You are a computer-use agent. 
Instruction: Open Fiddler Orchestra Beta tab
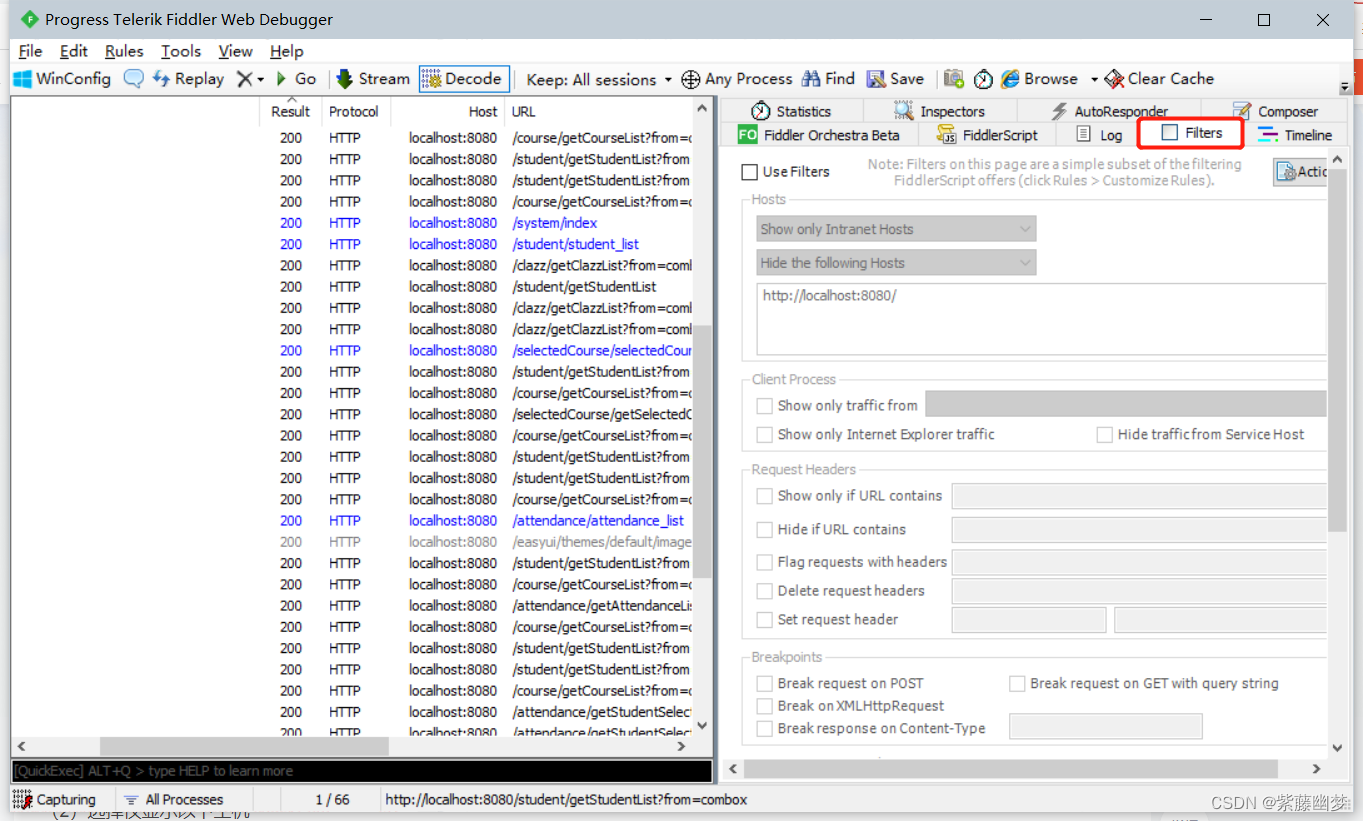click(x=819, y=135)
